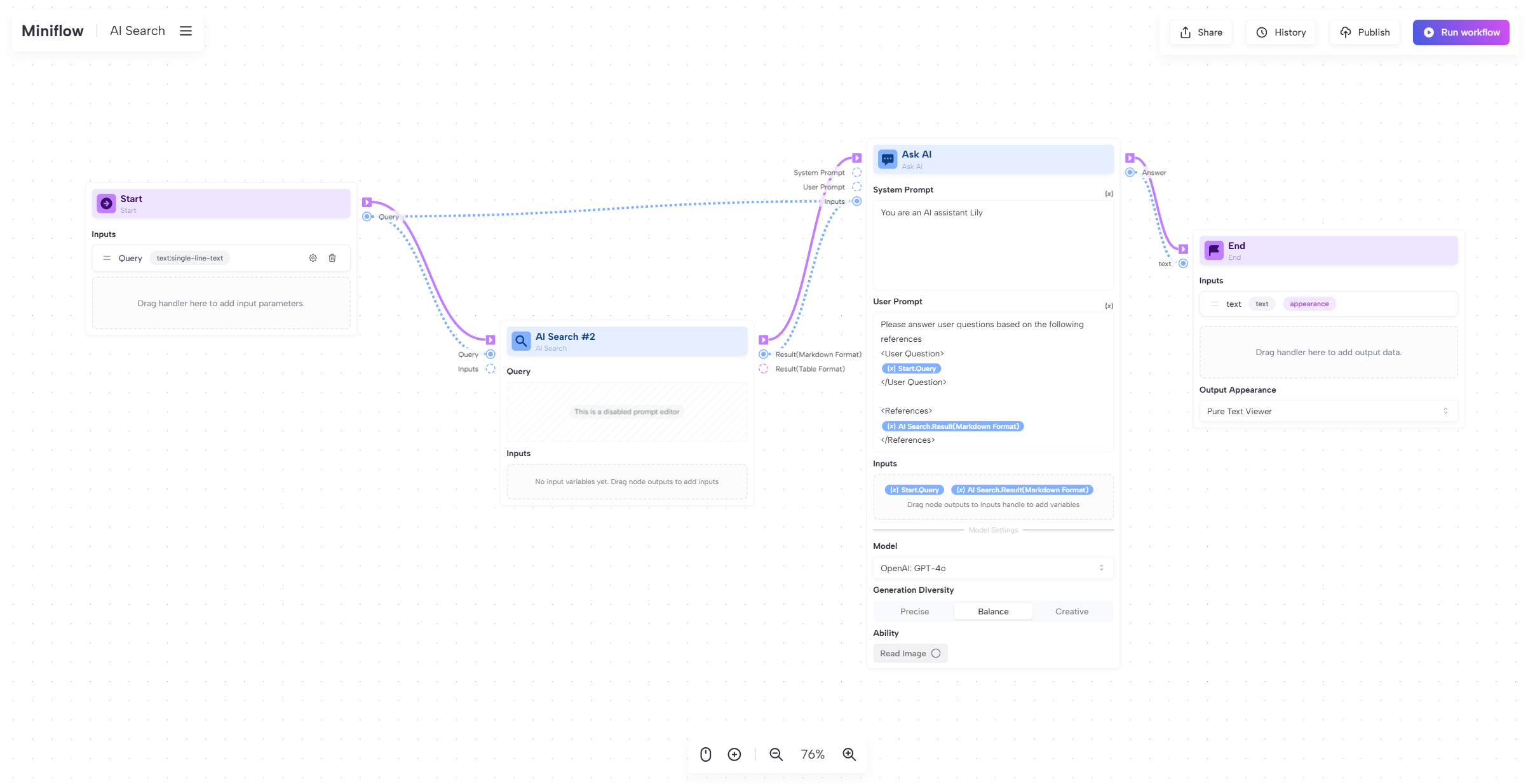Click the text type tag on End input

click(x=1261, y=304)
